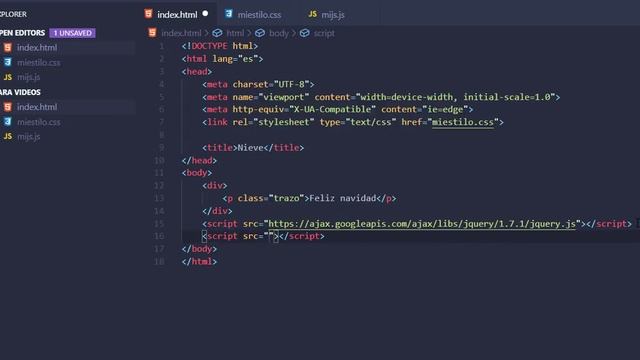Click HTML5 icon beside index.html in Open Editors
Image resolution: width=640 pixels, height=360 pixels.
(x=8, y=48)
